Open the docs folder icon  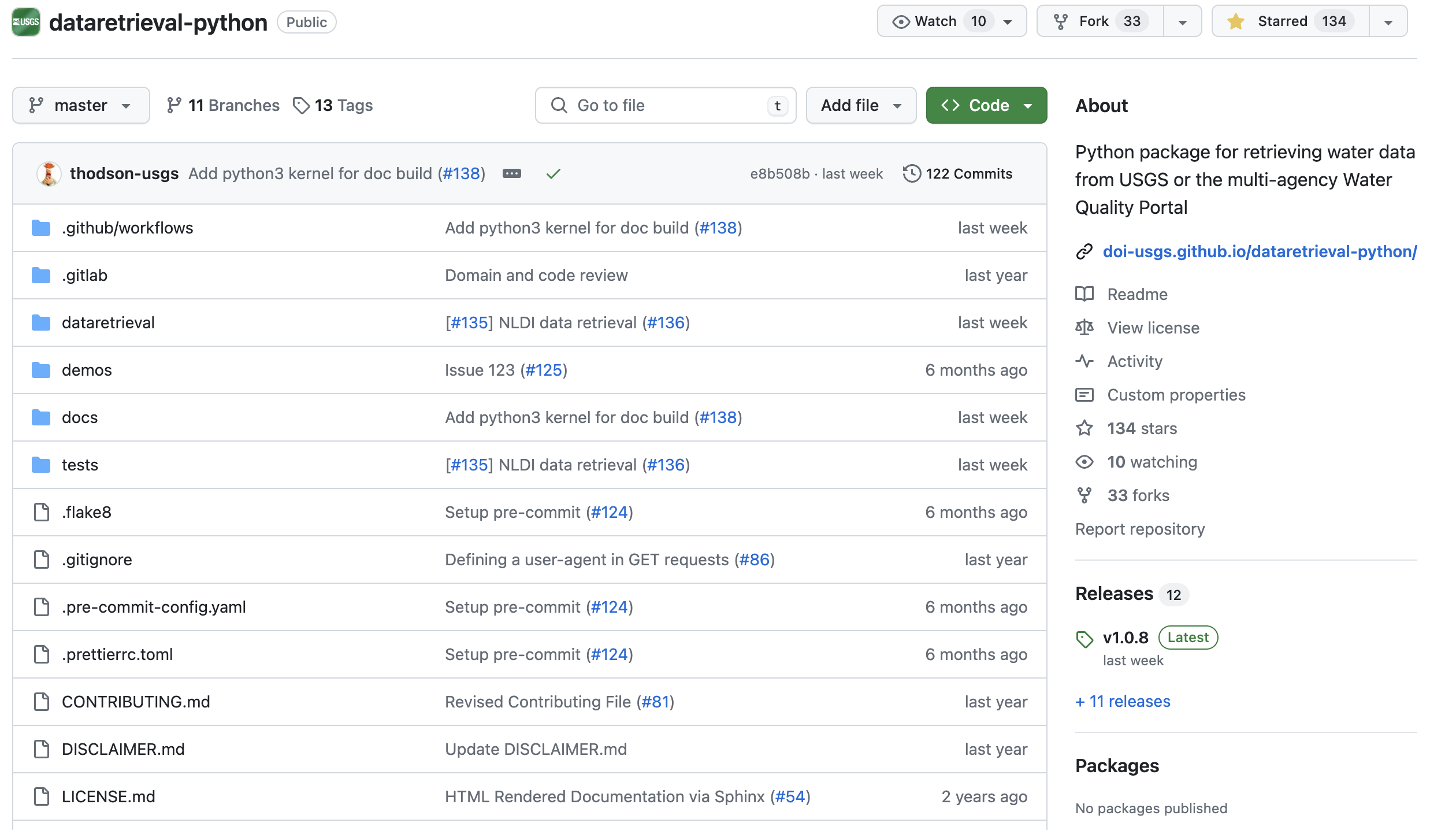(x=41, y=417)
